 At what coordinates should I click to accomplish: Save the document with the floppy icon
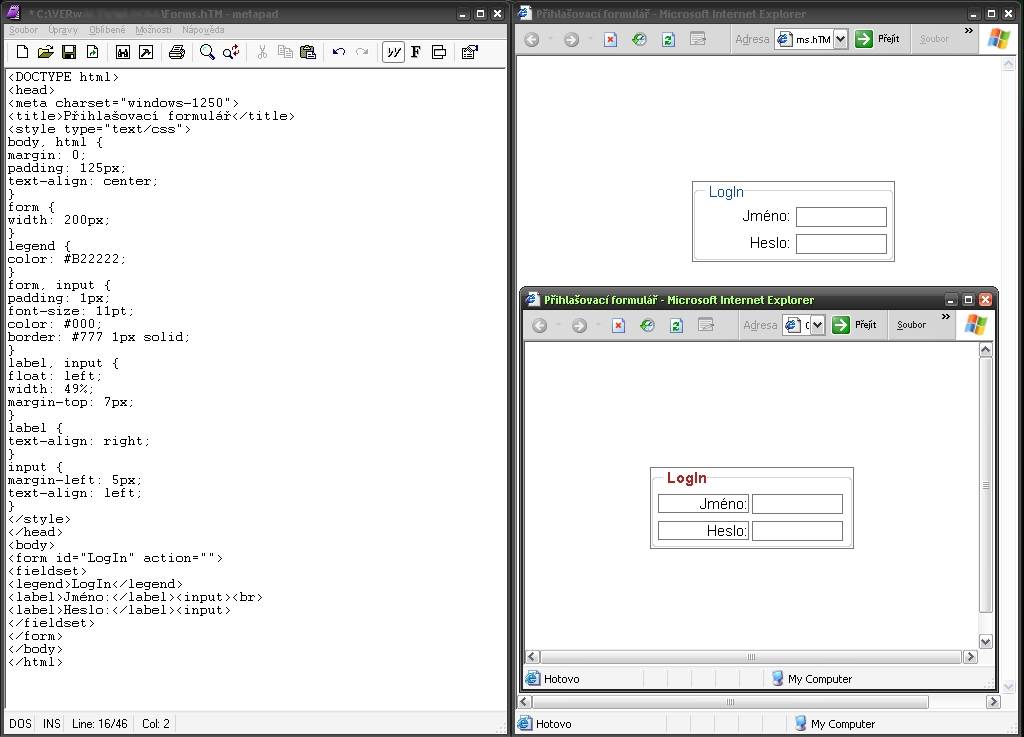pyautogui.click(x=69, y=52)
